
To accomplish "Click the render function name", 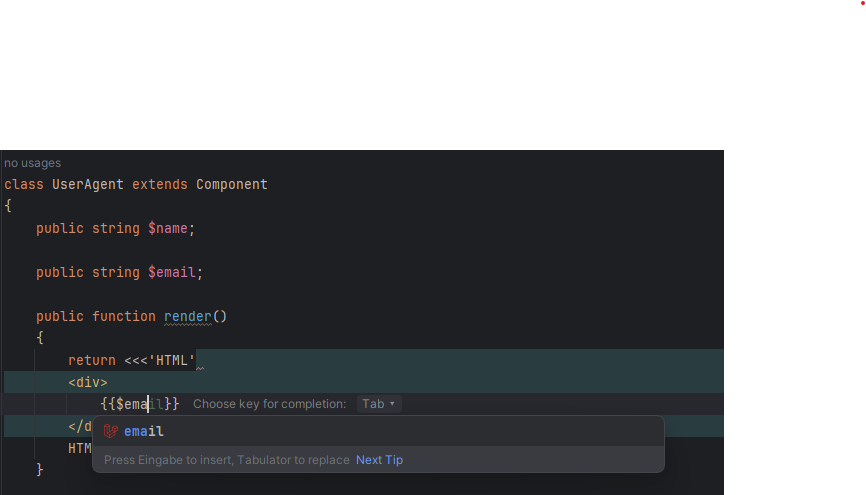I will 188,317.
